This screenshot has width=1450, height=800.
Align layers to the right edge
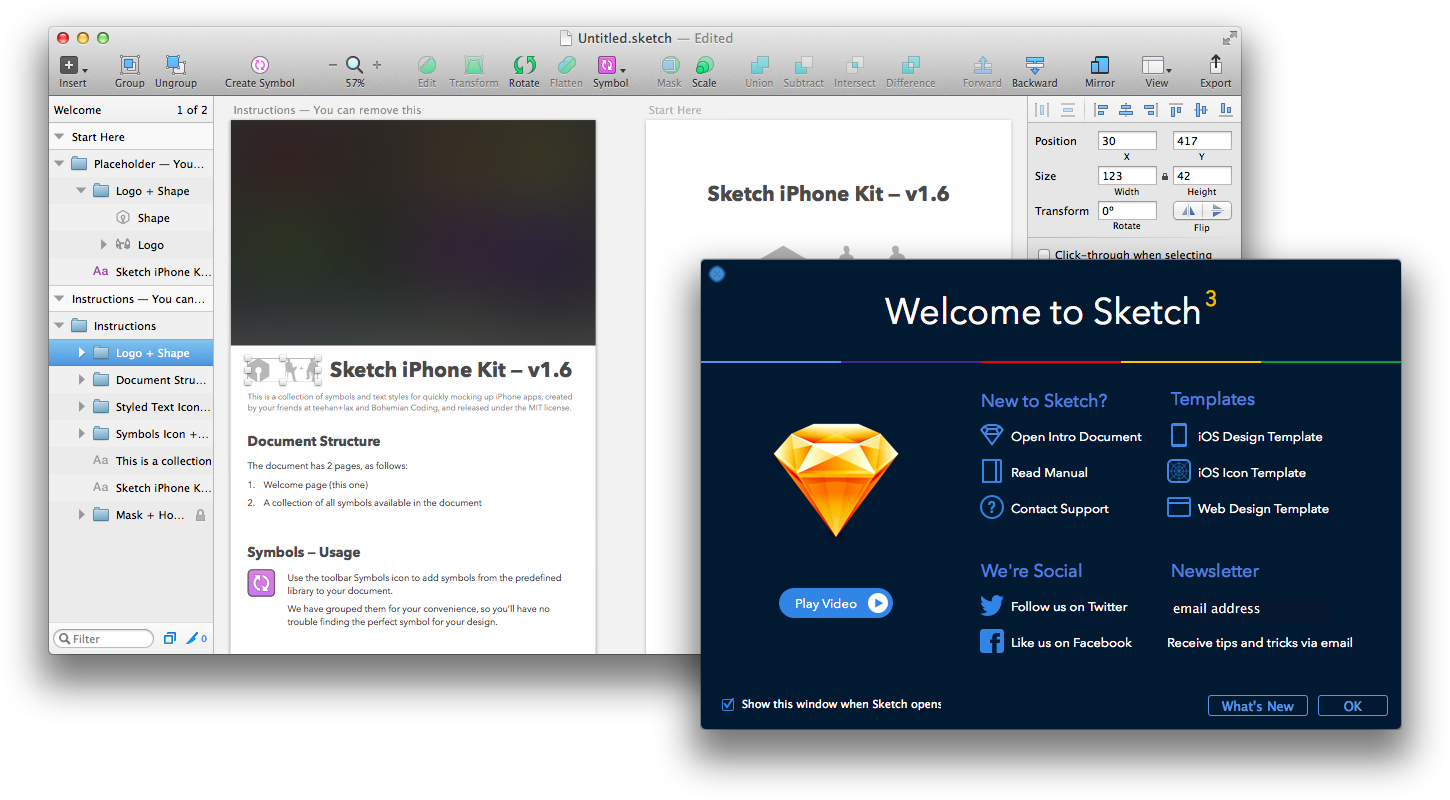pyautogui.click(x=1151, y=110)
